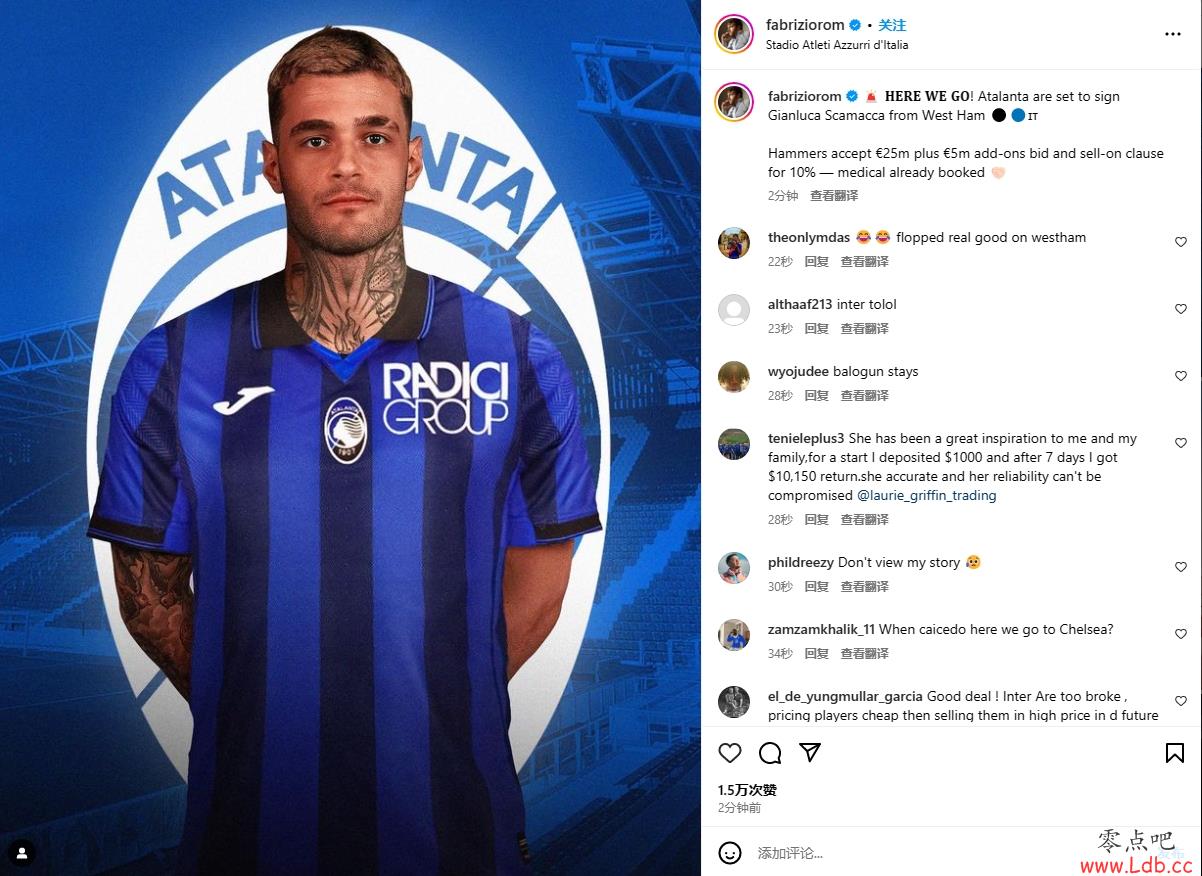Open Stadio Atleti Azzurri d'Italia location
1202x876 pixels.
(837, 45)
